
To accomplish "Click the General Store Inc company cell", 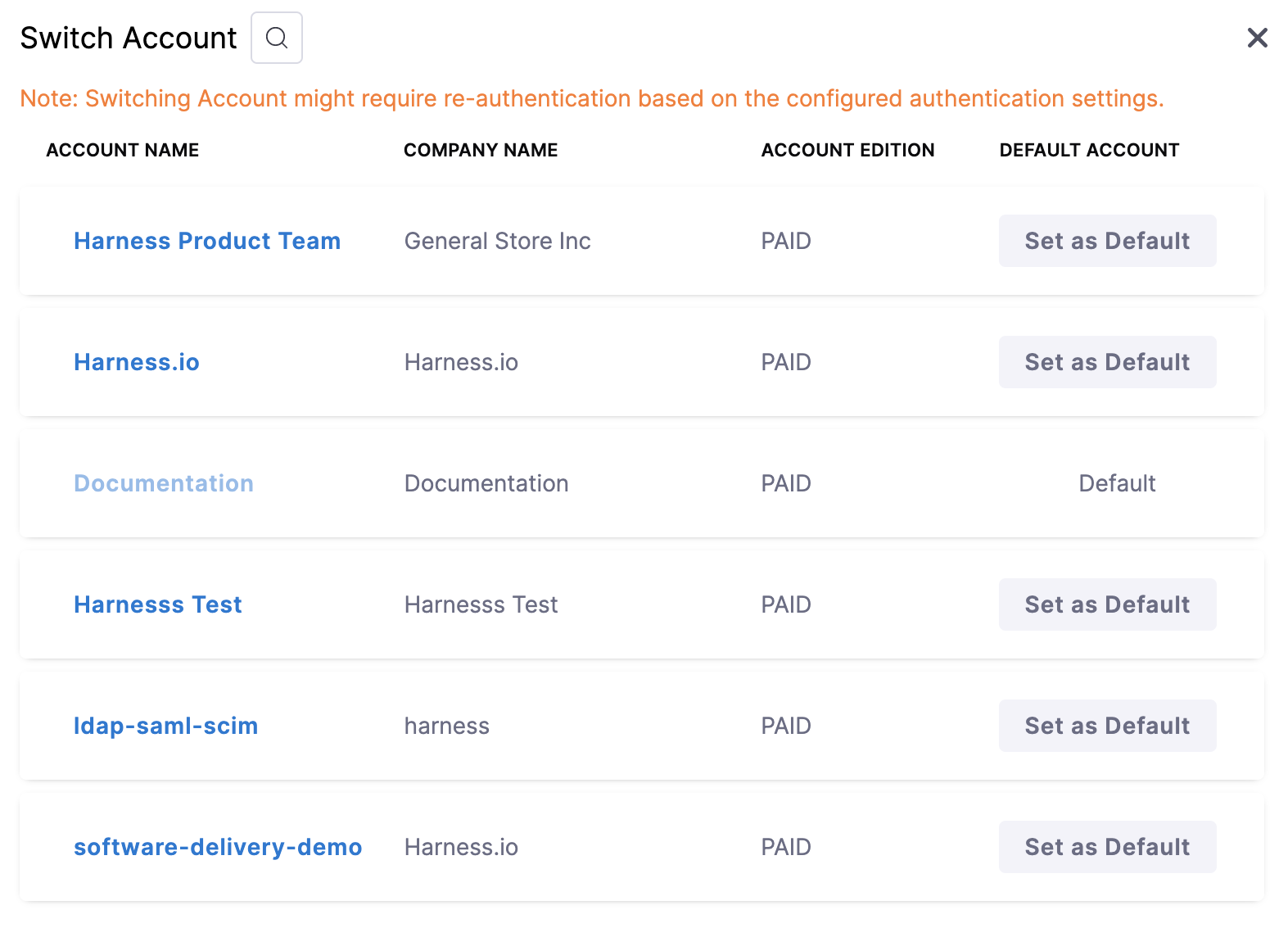I will (498, 241).
